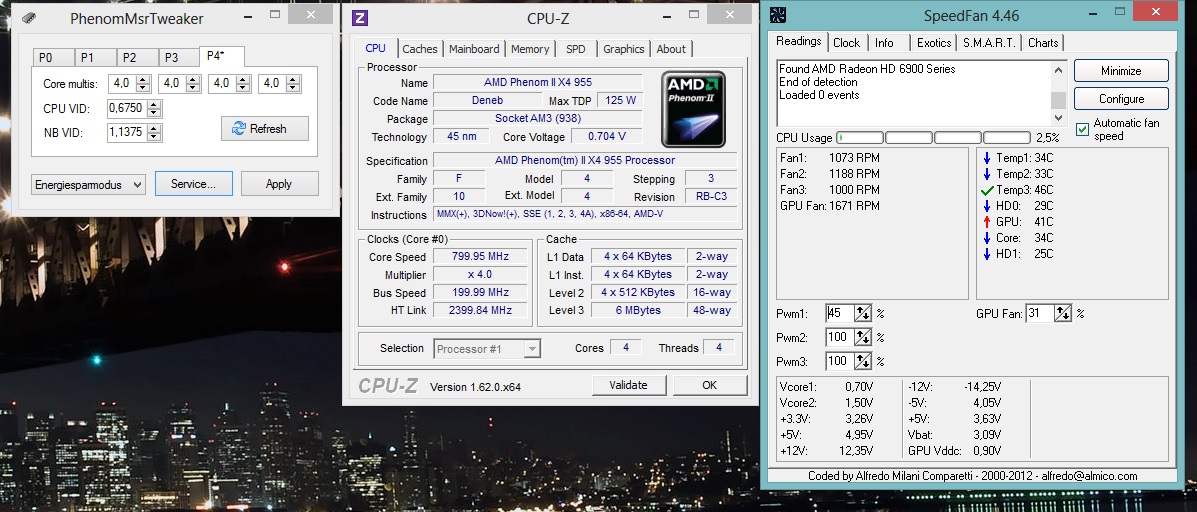
Task: Adjust the first Core multis stepper
Action: [143, 83]
